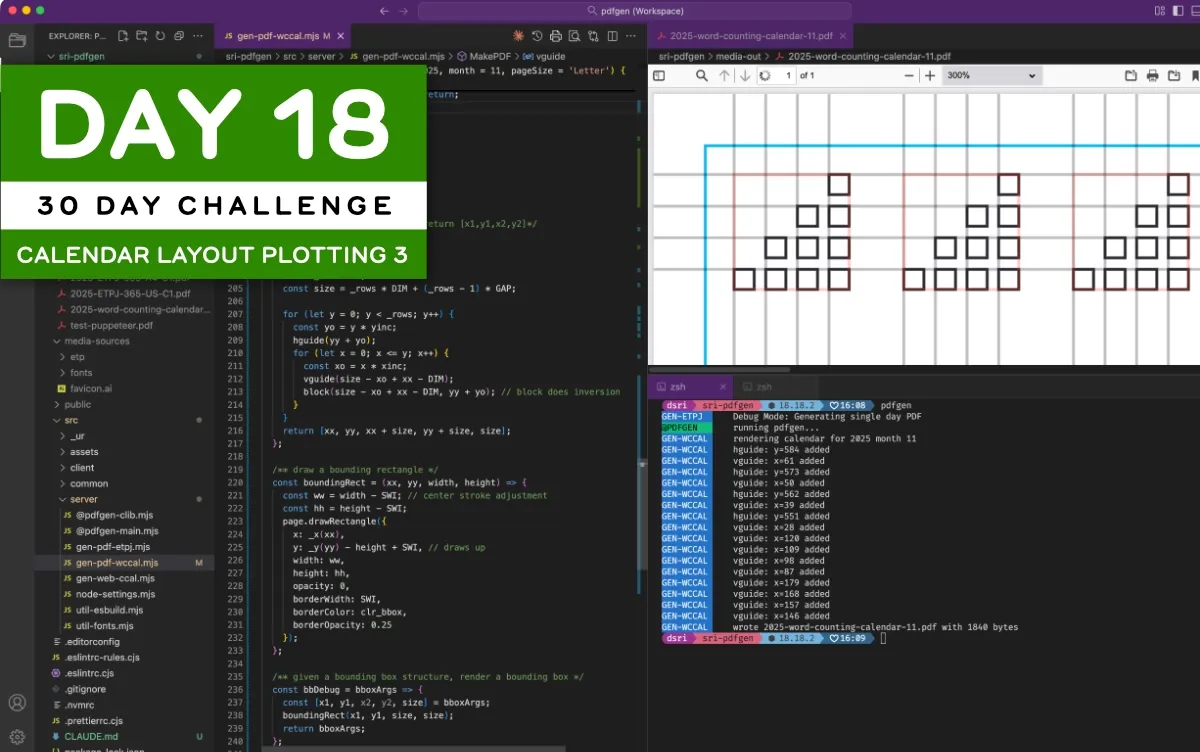Click the search icon in PDF toolbar
Viewport: 1200px width, 752px height.
click(702, 75)
